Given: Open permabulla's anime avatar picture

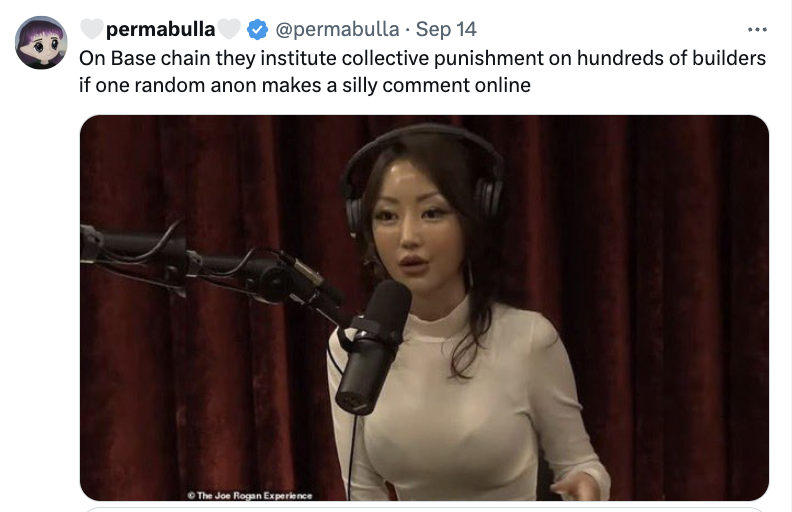Looking at the screenshot, I should click(x=41, y=42).
